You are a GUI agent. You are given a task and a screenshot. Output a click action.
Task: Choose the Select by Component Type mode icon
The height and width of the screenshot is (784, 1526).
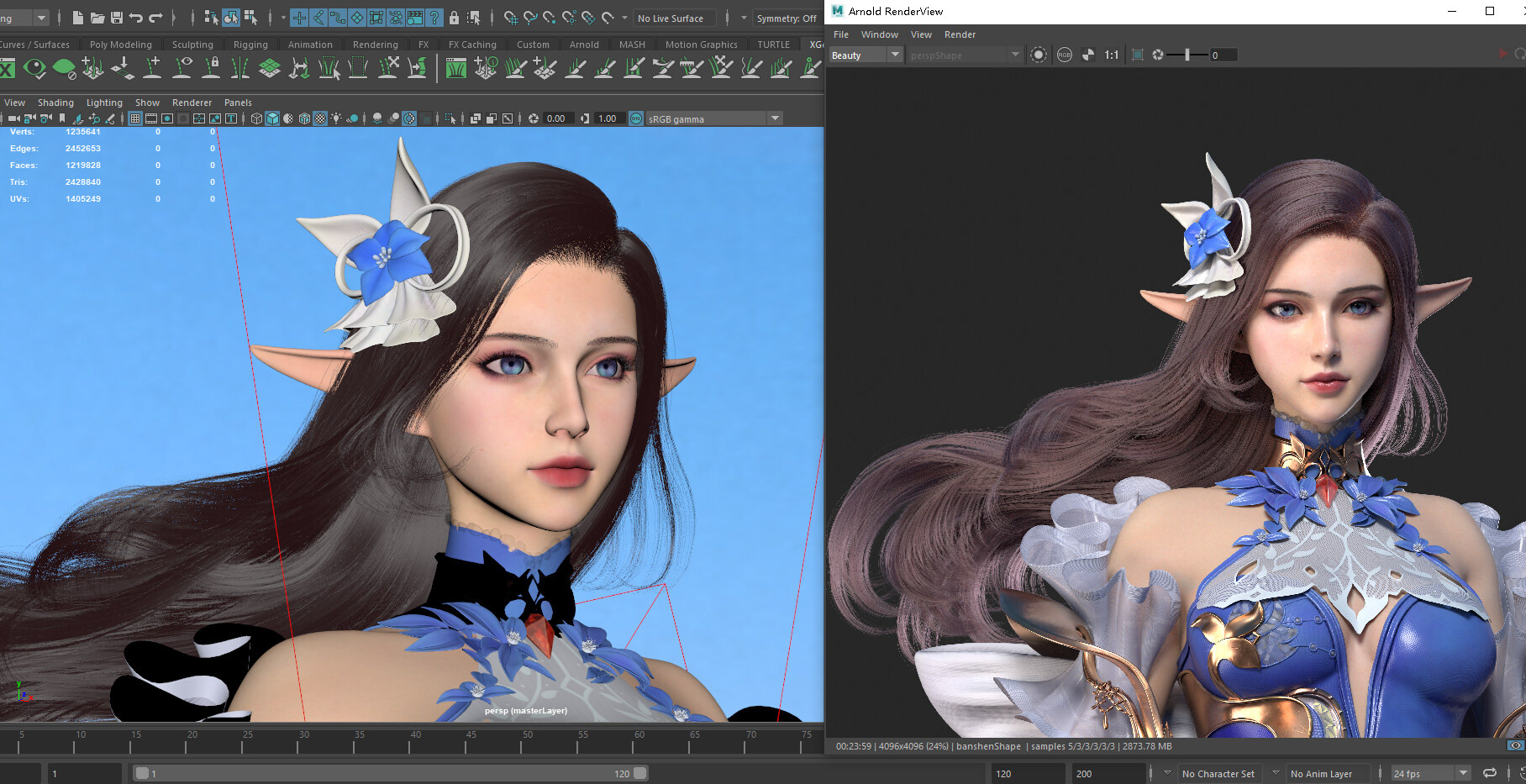click(250, 18)
